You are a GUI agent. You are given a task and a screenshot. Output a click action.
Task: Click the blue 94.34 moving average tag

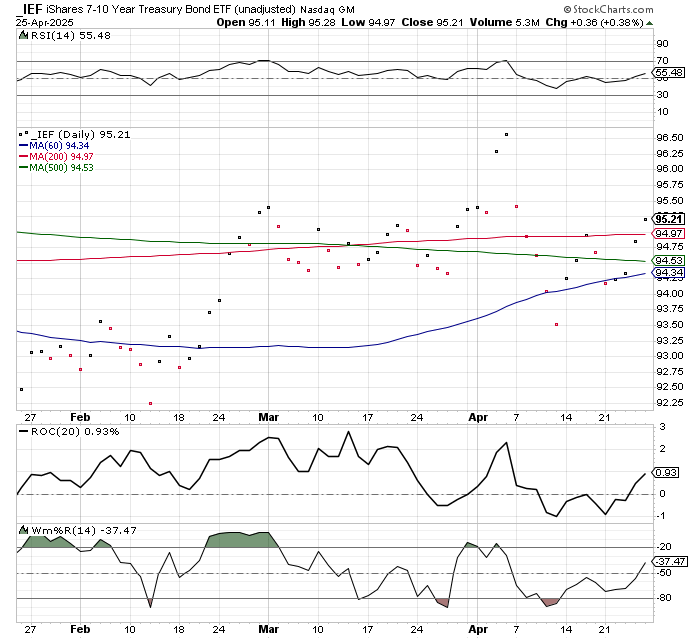click(x=668, y=272)
